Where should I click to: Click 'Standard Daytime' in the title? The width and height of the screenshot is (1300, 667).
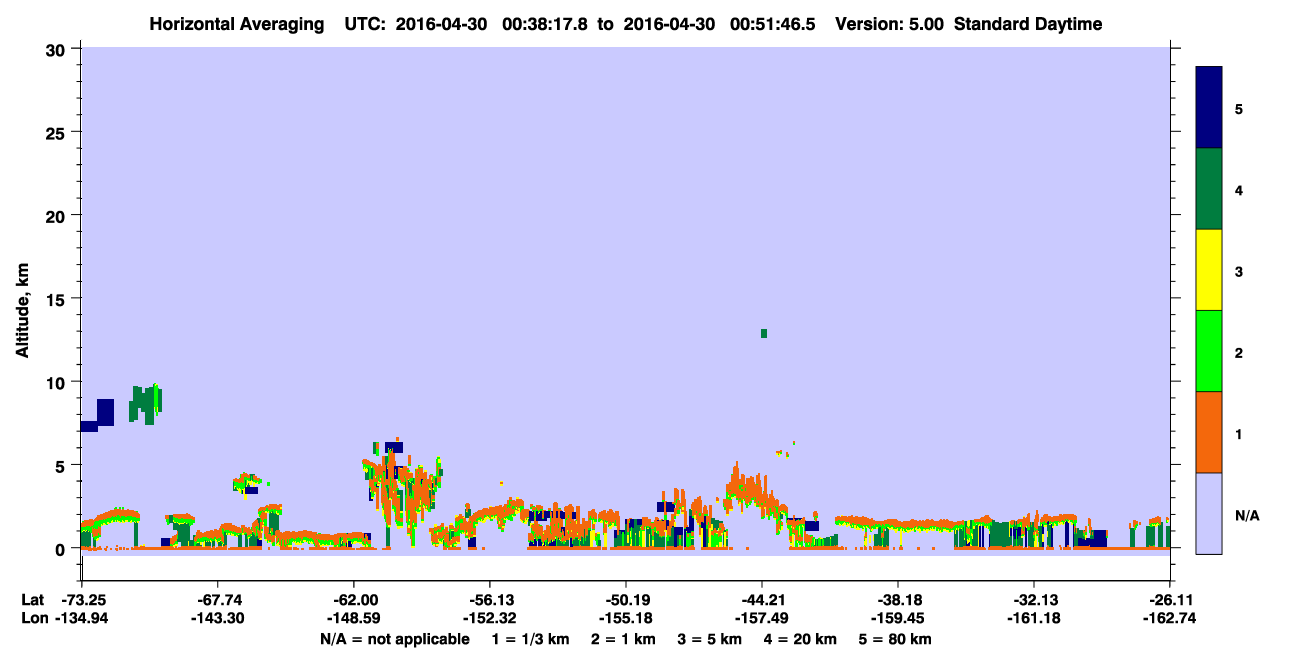click(1028, 24)
